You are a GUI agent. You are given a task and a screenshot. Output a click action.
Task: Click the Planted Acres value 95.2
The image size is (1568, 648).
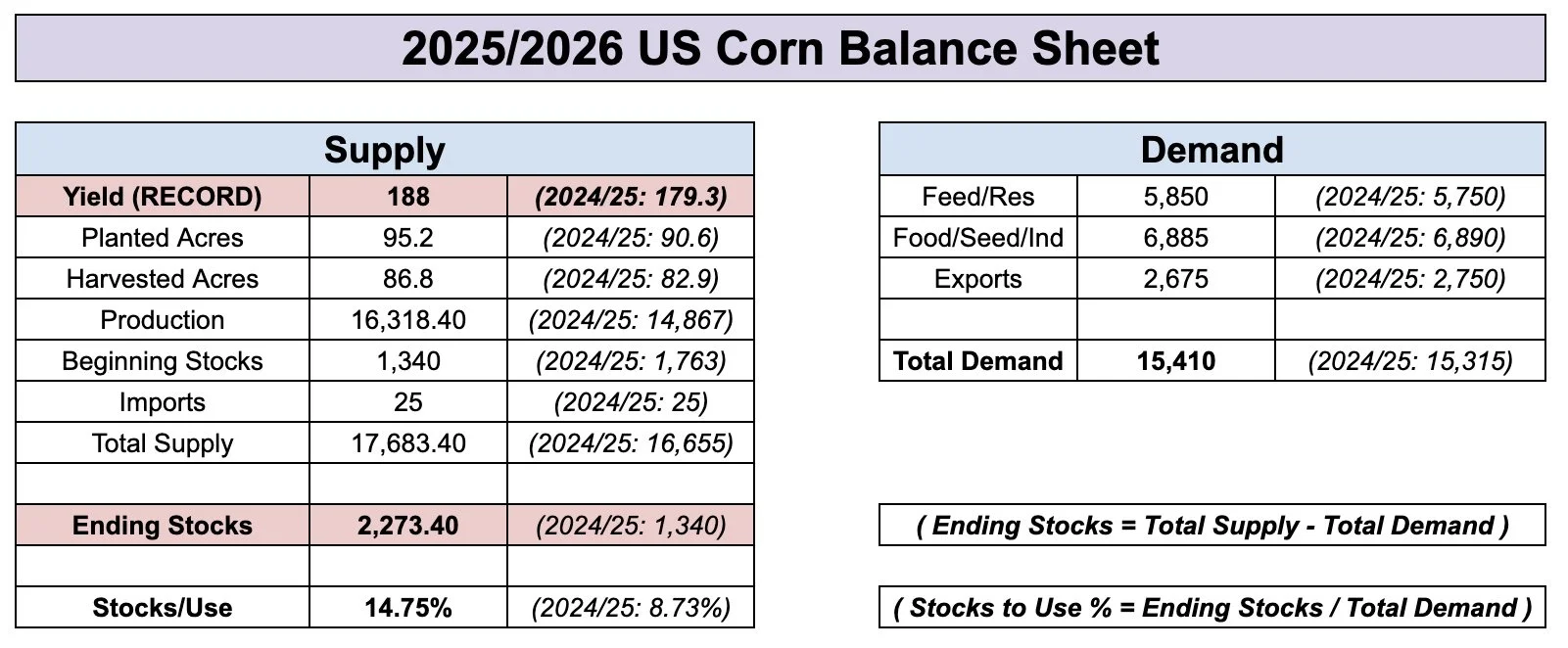pyautogui.click(x=408, y=238)
